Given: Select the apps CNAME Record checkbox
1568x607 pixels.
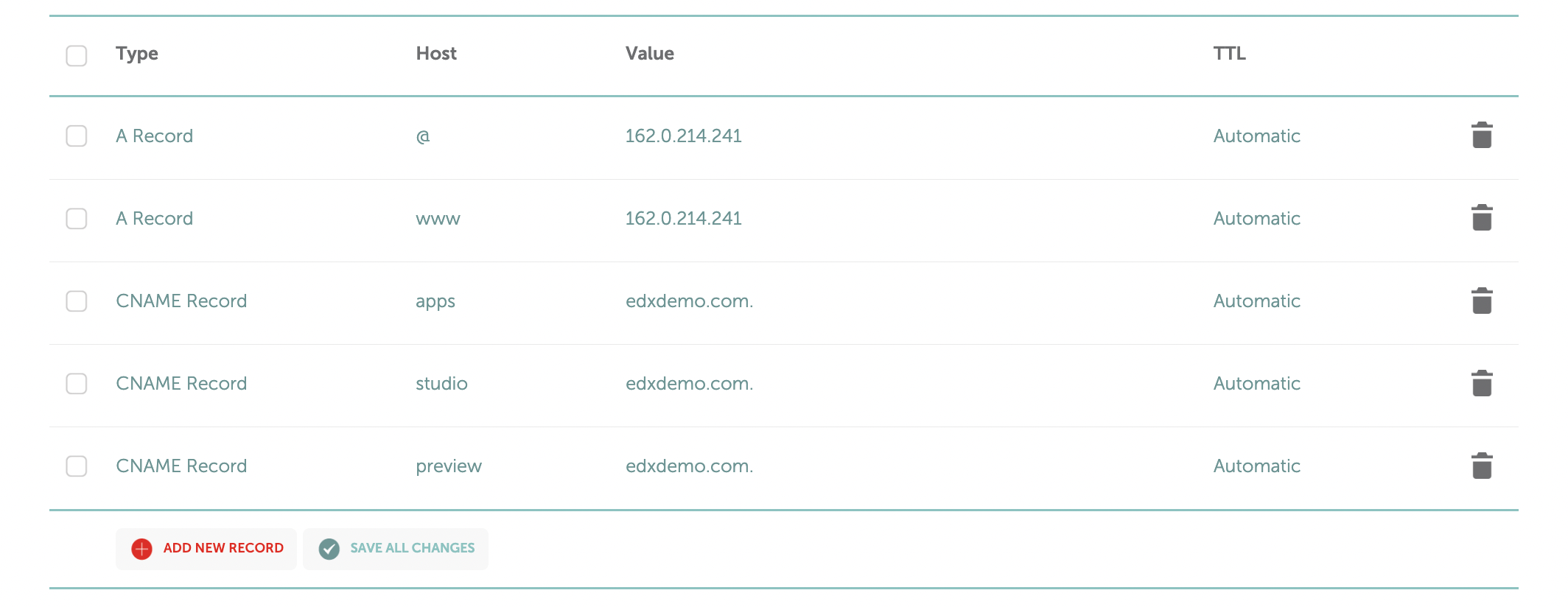Looking at the screenshot, I should [77, 301].
